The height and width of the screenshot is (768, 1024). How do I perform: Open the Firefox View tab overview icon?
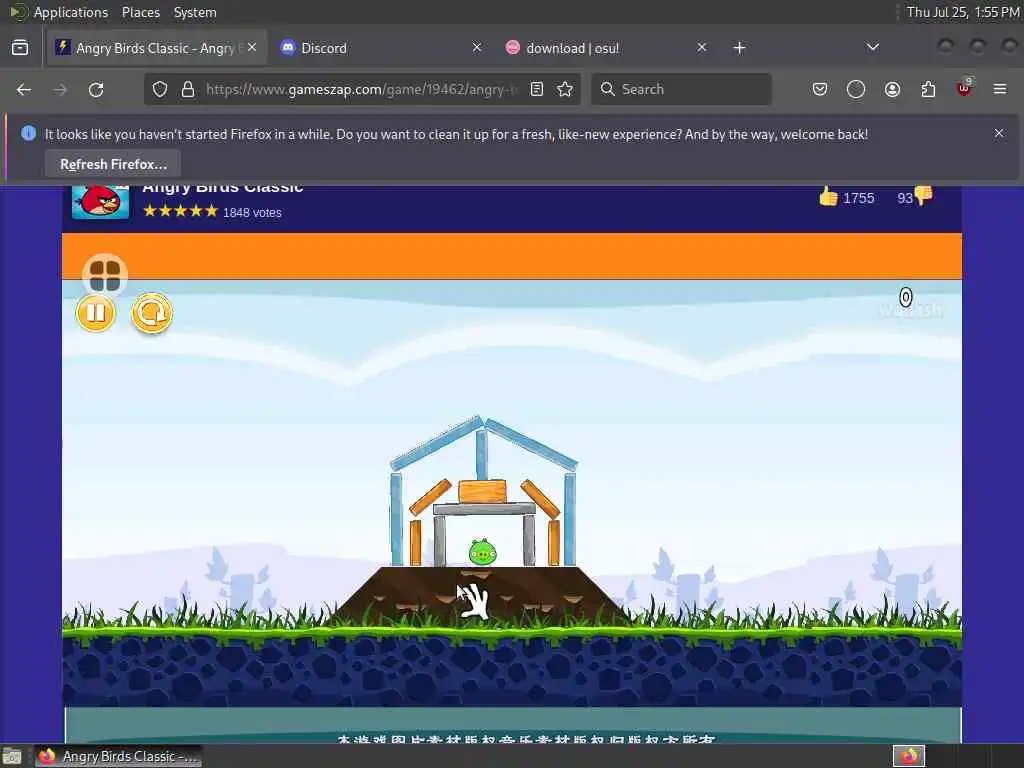click(x=20, y=48)
